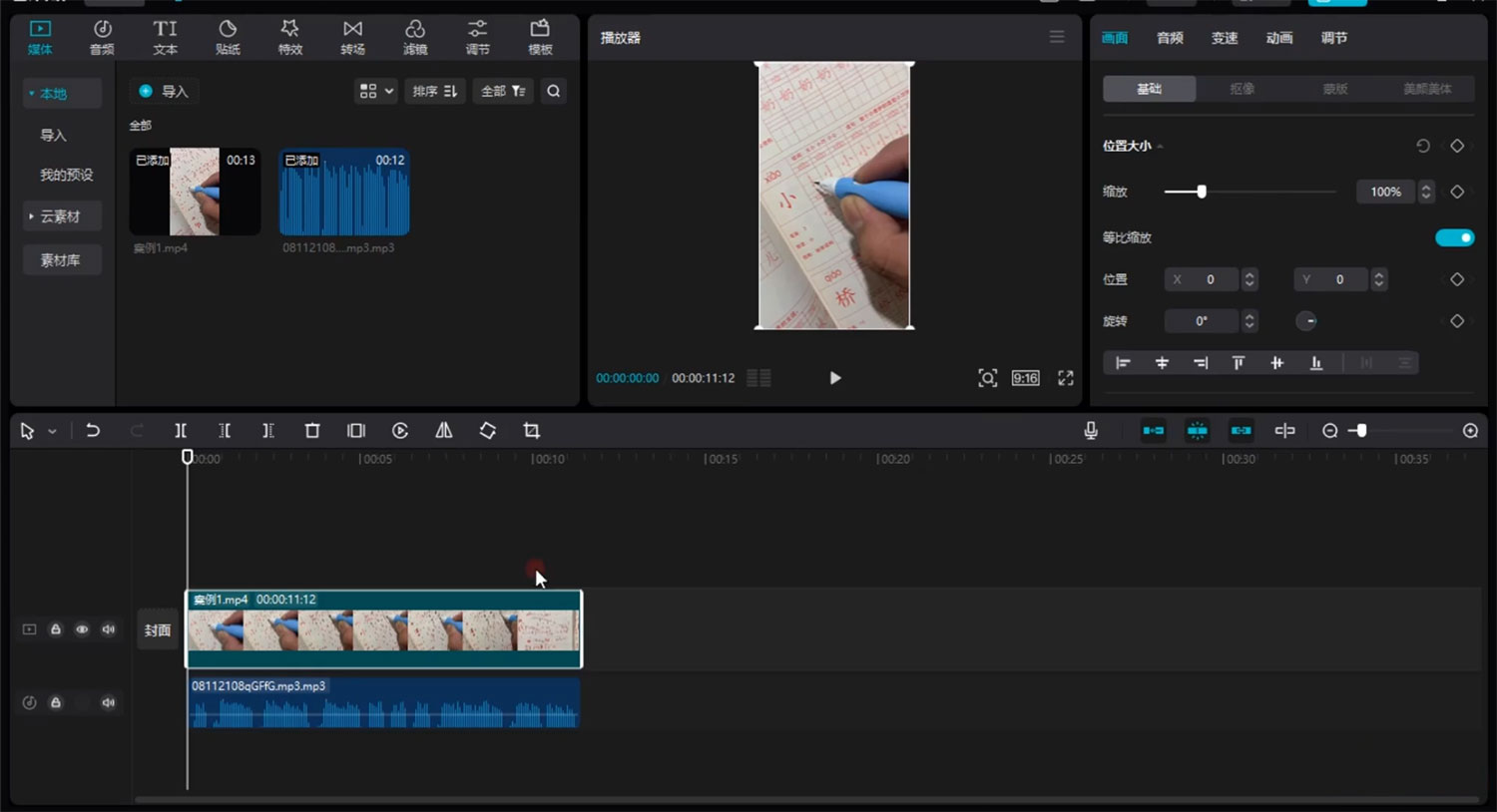Switch to the 音频 tab in properties
Screen dimensions: 1497x812
(x=1170, y=38)
